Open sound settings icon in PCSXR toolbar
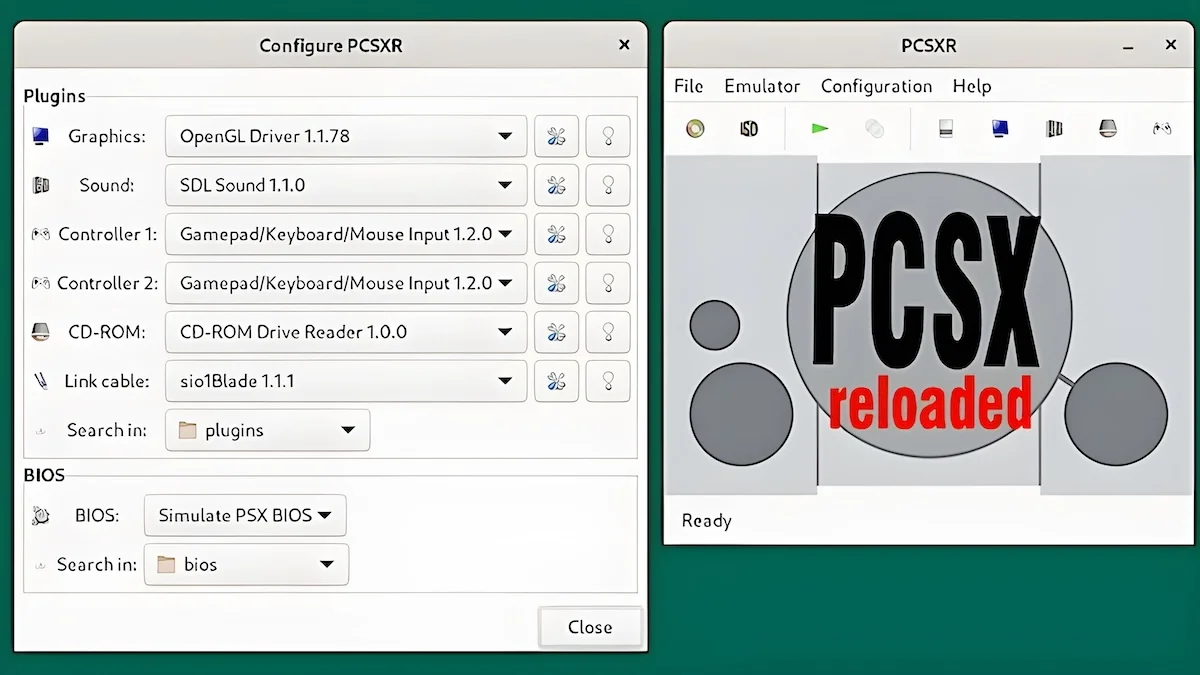 coord(1053,128)
